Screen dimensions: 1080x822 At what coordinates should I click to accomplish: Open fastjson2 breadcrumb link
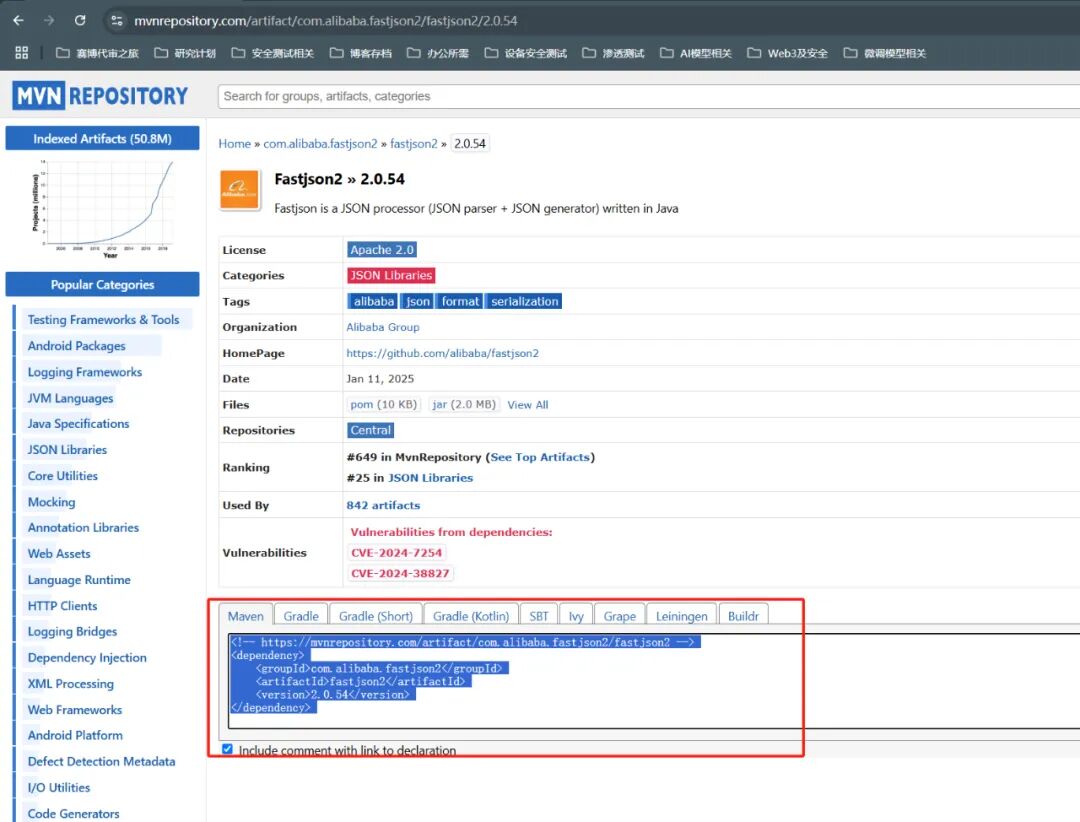pyautogui.click(x=414, y=143)
